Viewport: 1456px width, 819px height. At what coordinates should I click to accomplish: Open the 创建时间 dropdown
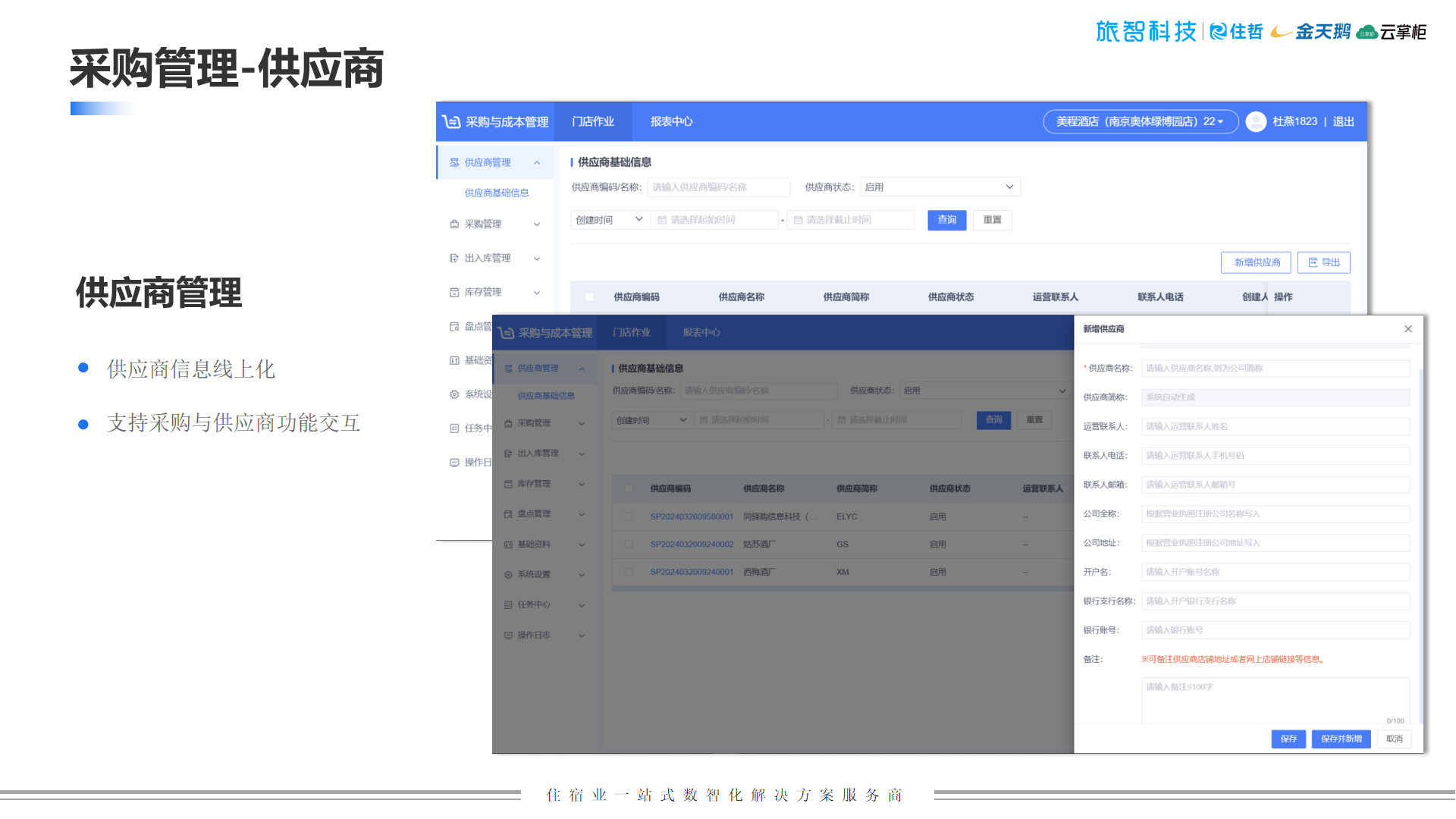pyautogui.click(x=609, y=220)
